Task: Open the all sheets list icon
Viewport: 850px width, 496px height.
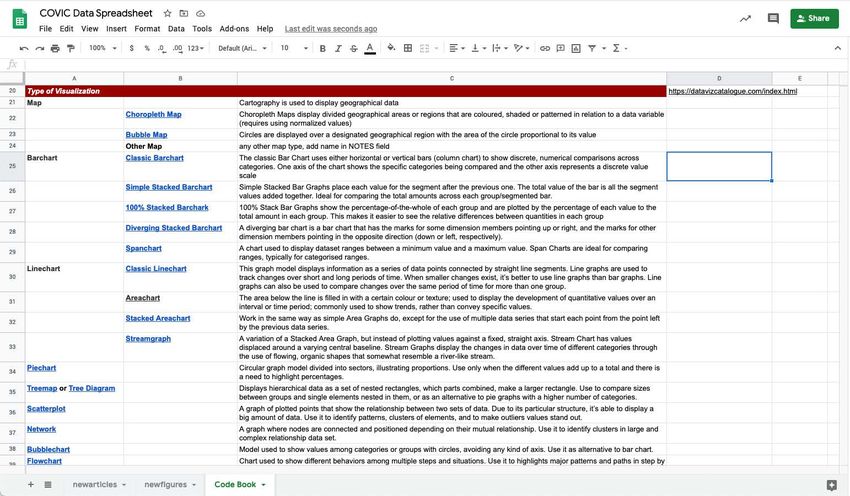Action: [48, 484]
